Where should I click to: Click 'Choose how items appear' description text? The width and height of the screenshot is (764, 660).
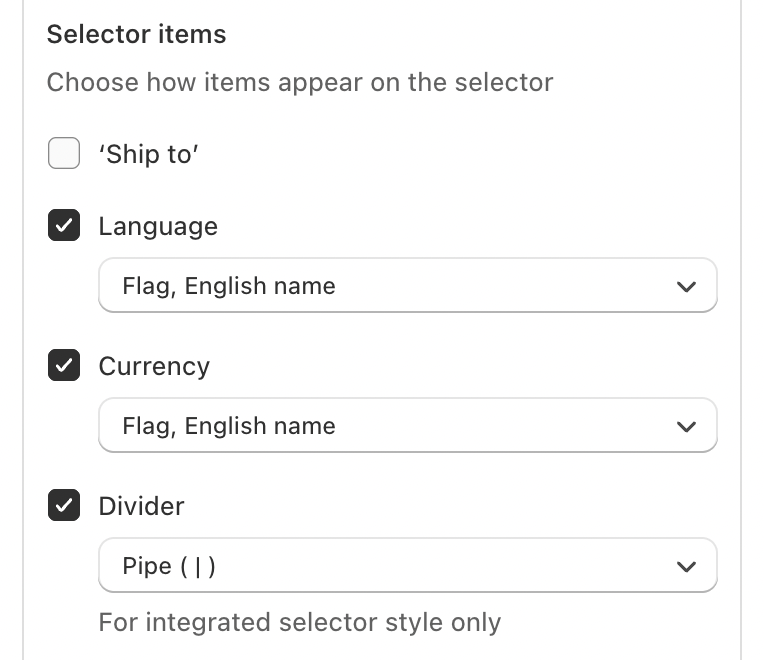[x=300, y=82]
